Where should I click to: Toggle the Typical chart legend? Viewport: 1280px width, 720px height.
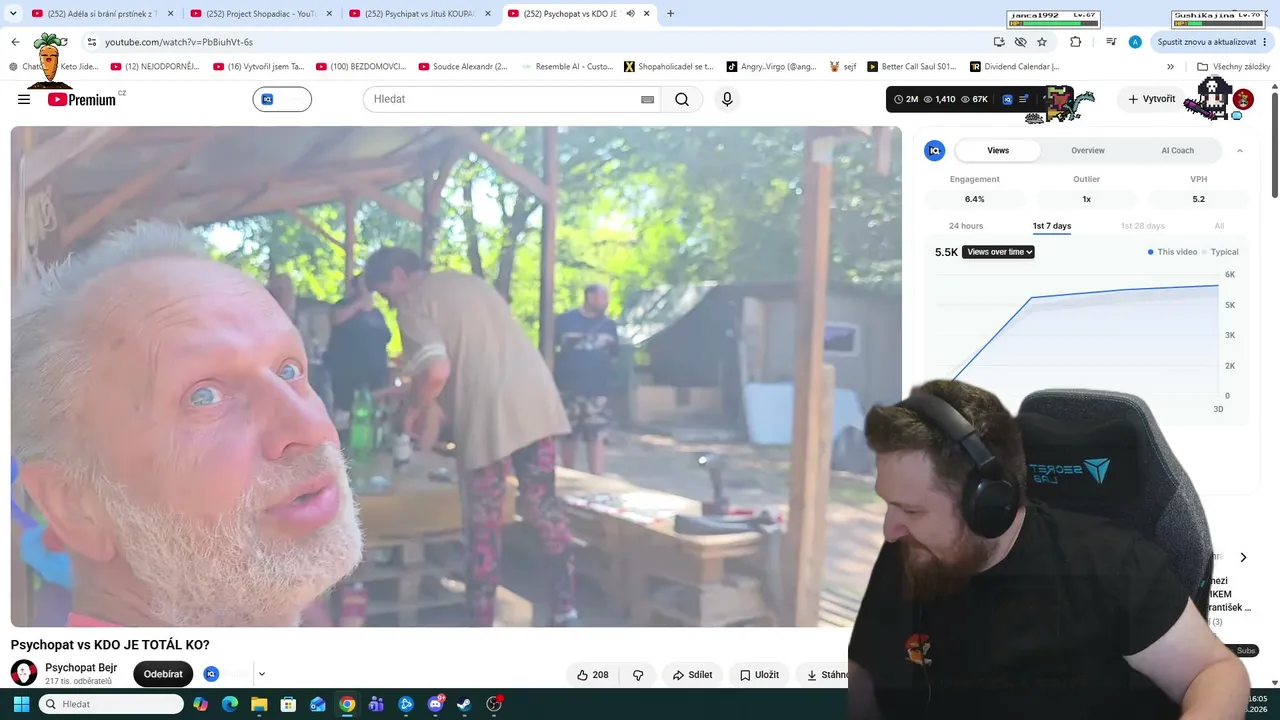pyautogui.click(x=1220, y=252)
